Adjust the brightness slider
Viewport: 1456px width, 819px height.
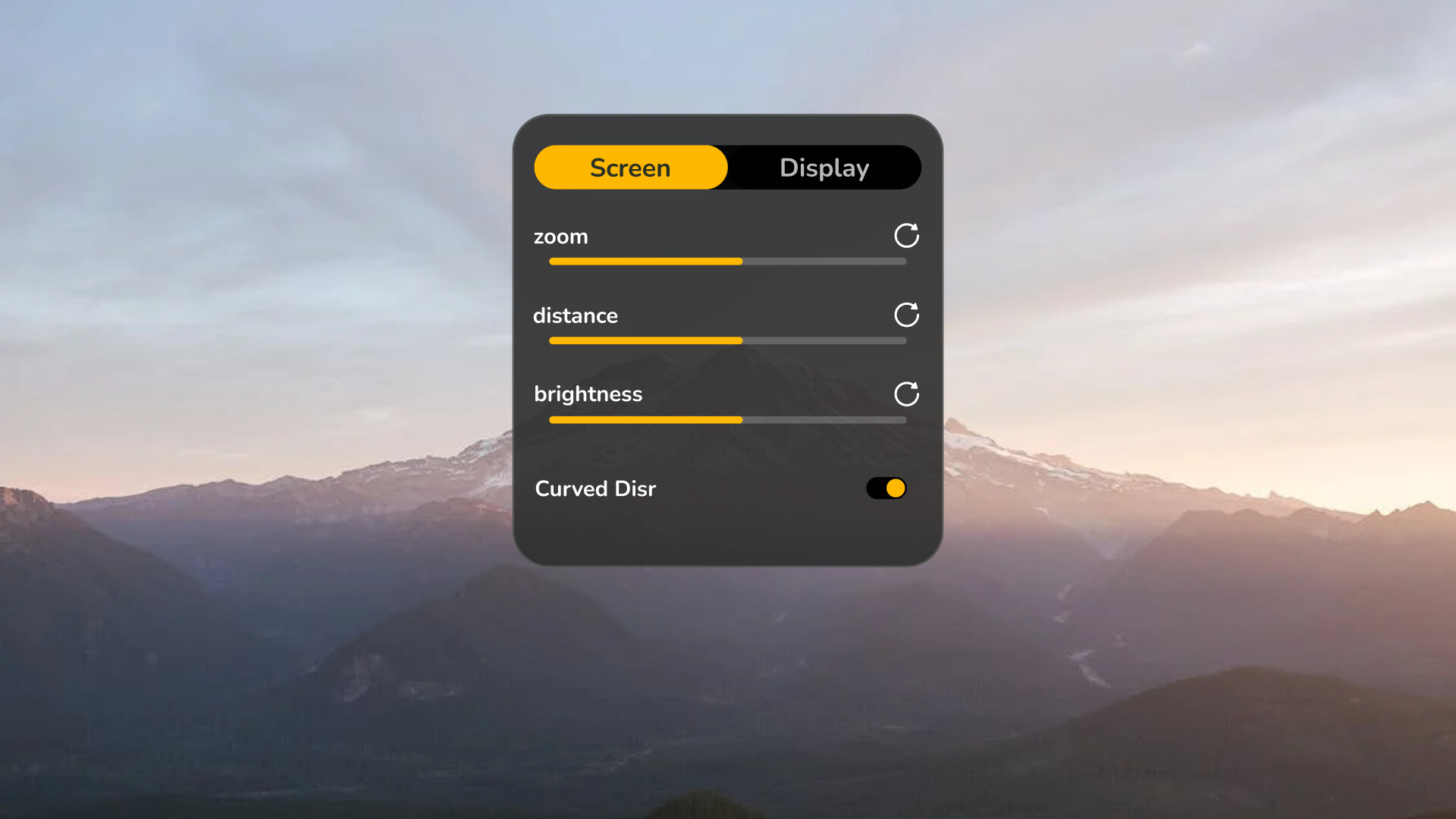click(741, 419)
